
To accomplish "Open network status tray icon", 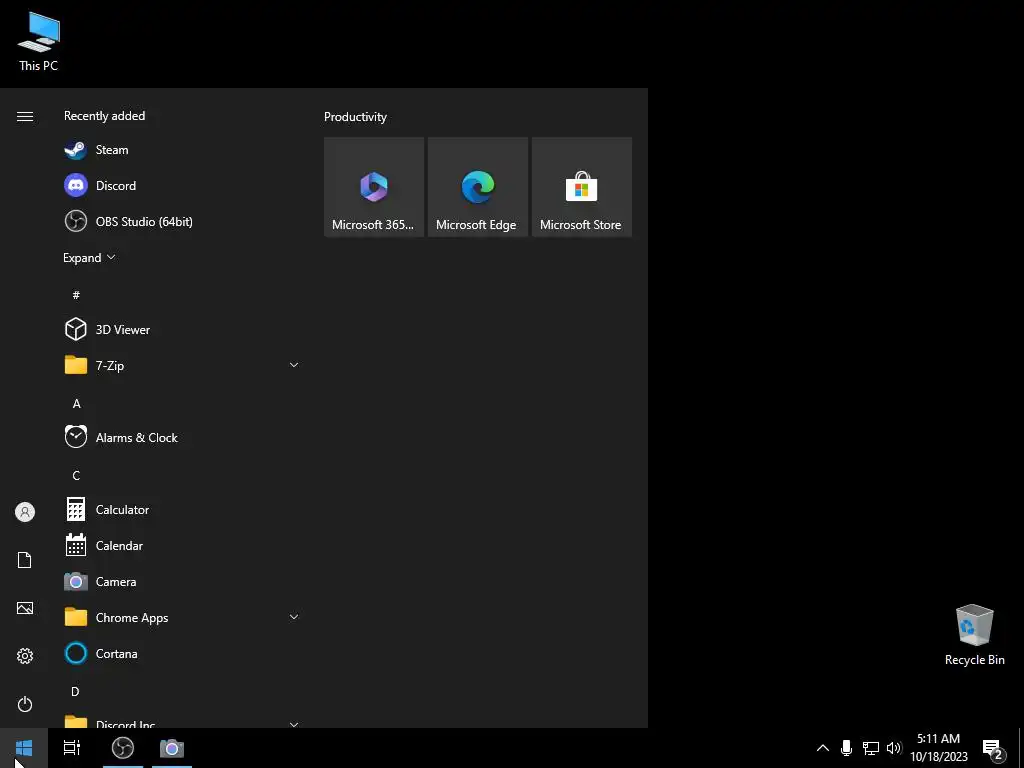I will pyautogui.click(x=871, y=748).
